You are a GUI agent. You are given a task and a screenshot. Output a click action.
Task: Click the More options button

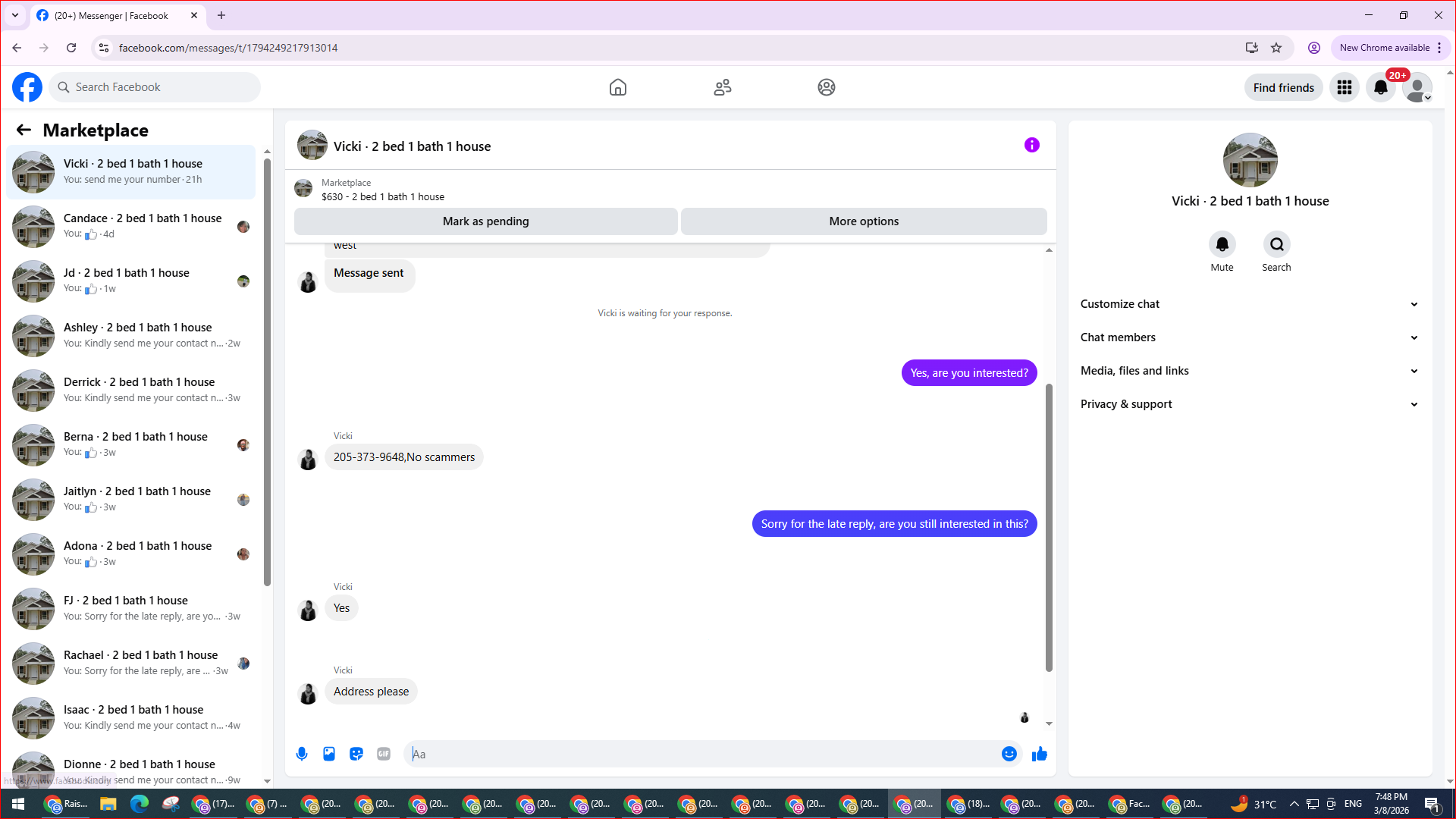point(864,221)
